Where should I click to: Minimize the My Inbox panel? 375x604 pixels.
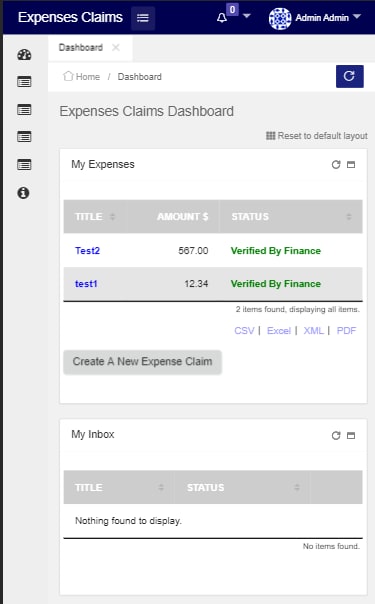point(351,435)
